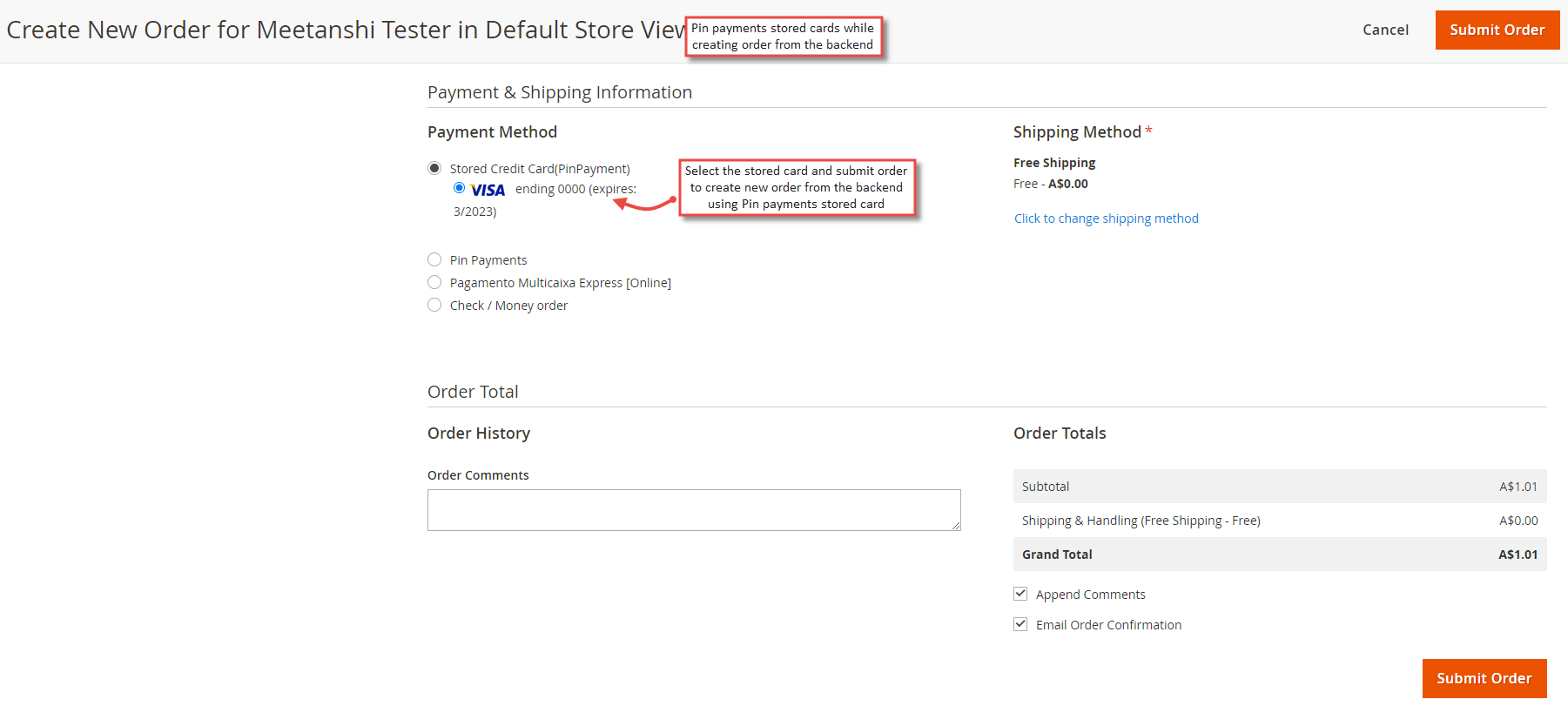Click the Subtotal row in Order Totals
This screenshot has height=706, width=1568.
click(x=1279, y=487)
